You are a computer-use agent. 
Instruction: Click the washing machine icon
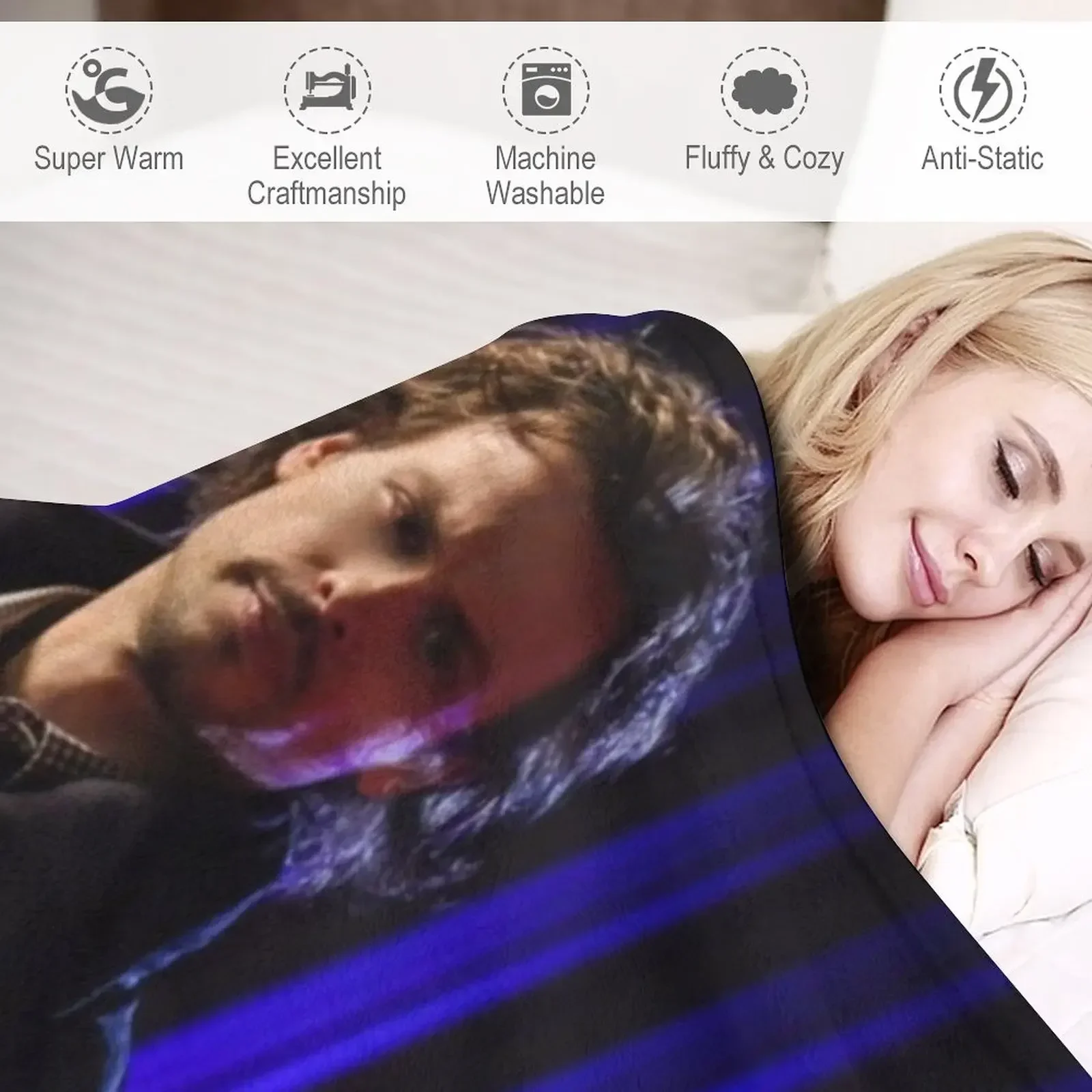click(x=546, y=89)
